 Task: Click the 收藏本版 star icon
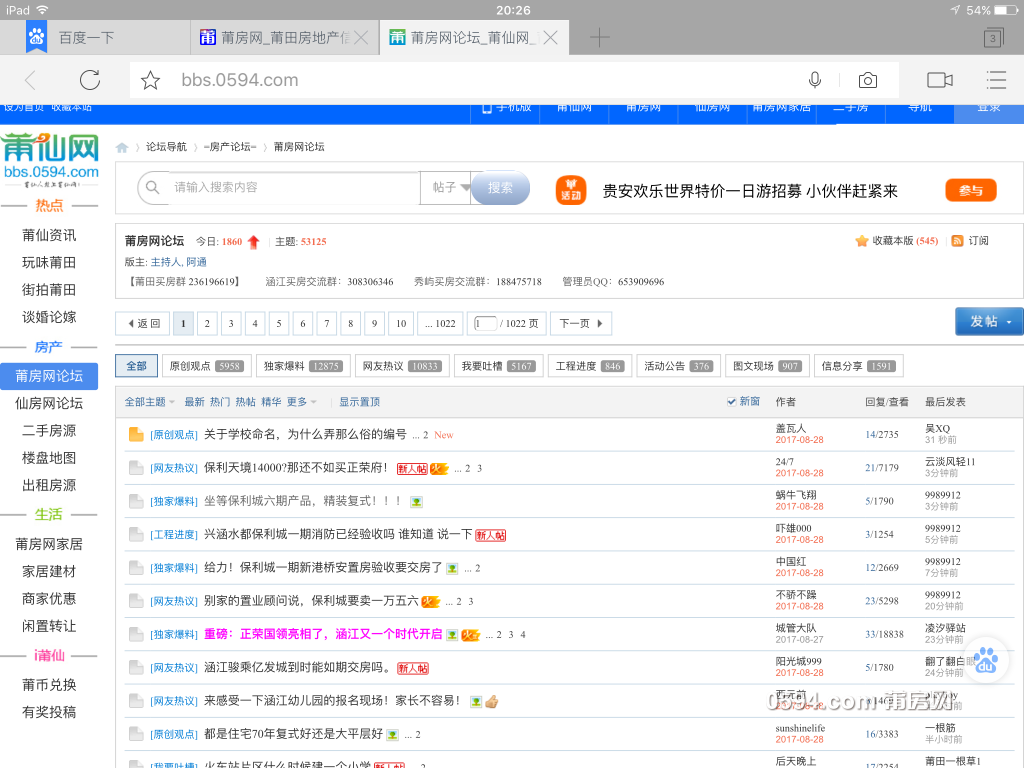pos(861,241)
